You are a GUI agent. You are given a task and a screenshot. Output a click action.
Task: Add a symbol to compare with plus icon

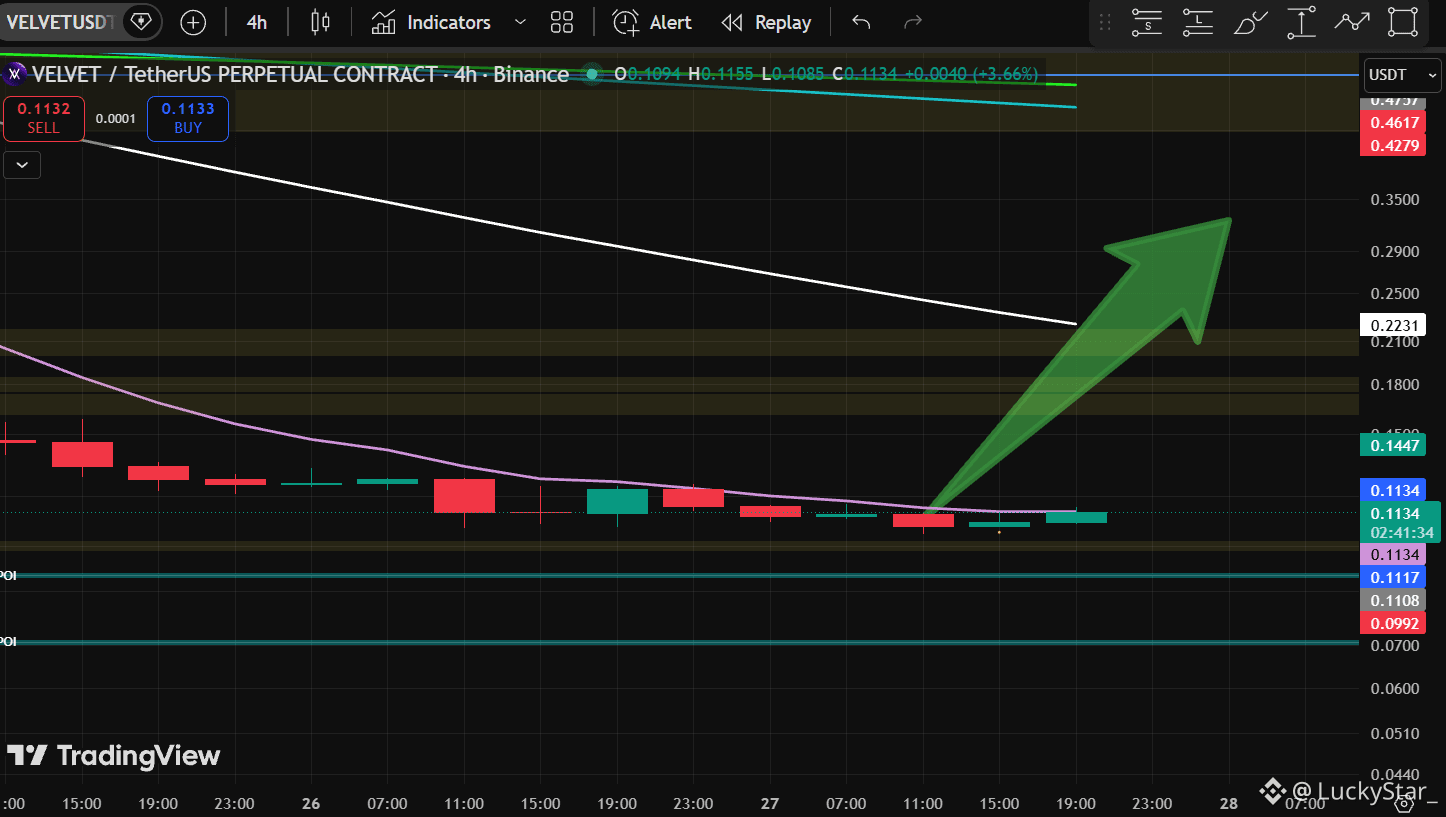[x=193, y=22]
